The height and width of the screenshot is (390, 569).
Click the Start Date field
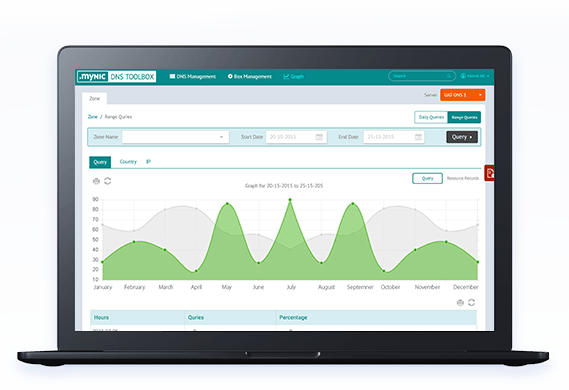click(x=296, y=137)
